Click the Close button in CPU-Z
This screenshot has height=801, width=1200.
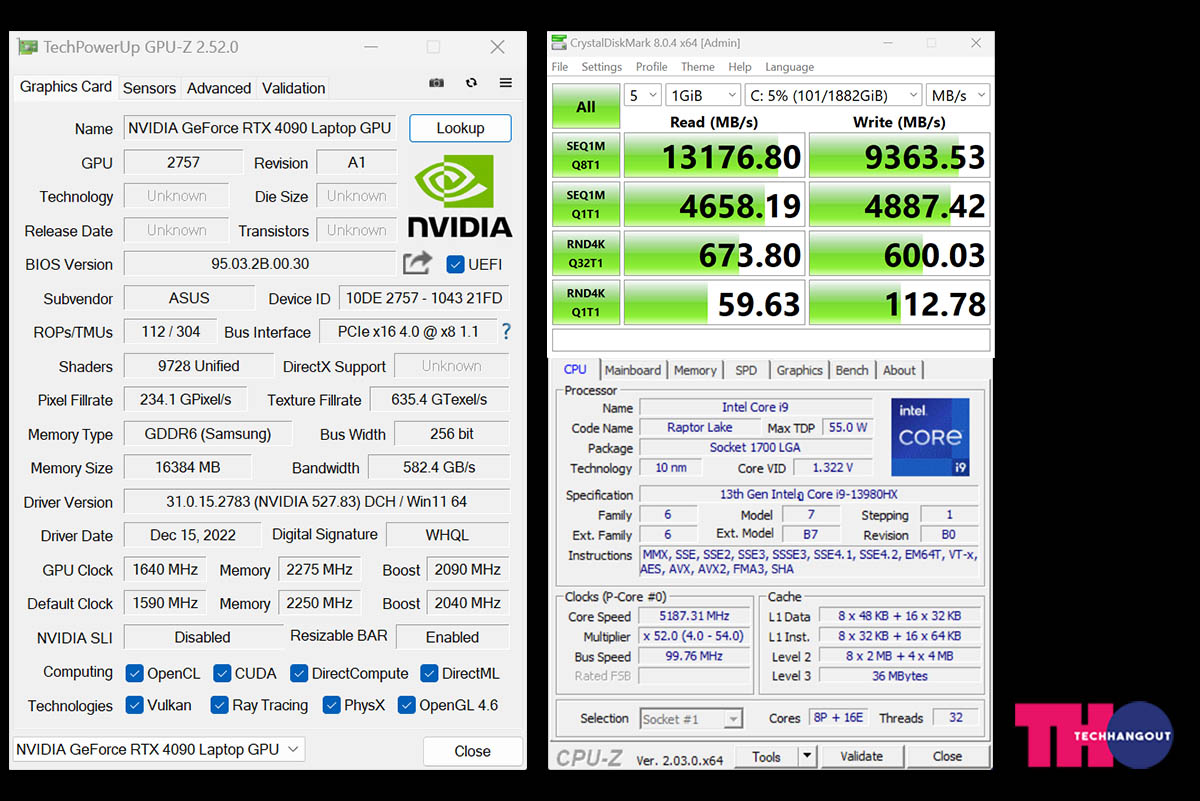(947, 756)
